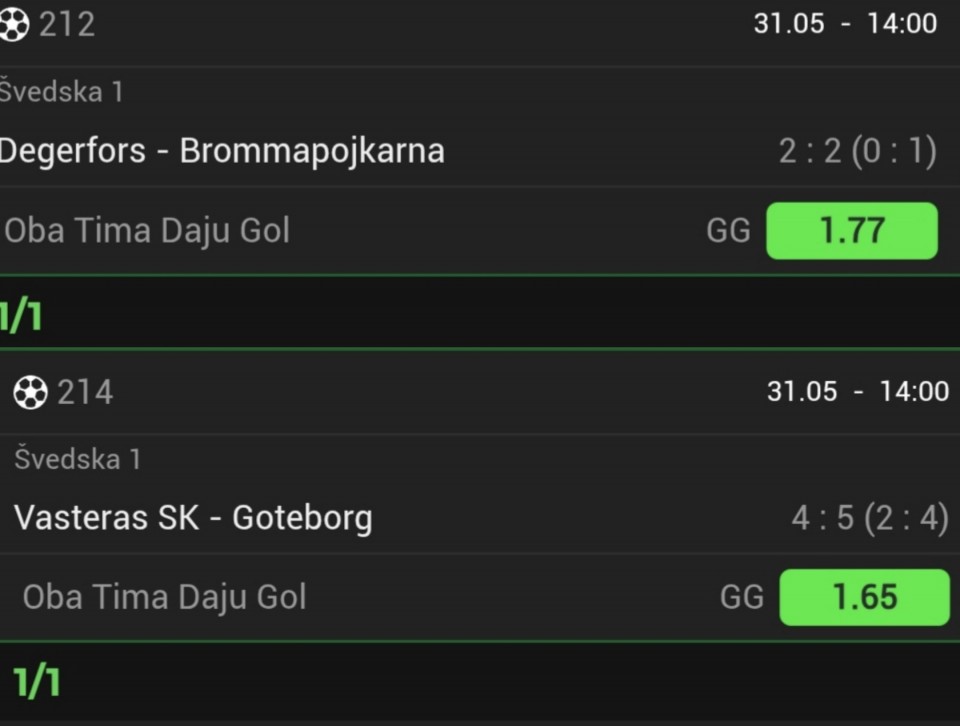
Task: Click the GG label next to 1.77
Action: tap(728, 231)
